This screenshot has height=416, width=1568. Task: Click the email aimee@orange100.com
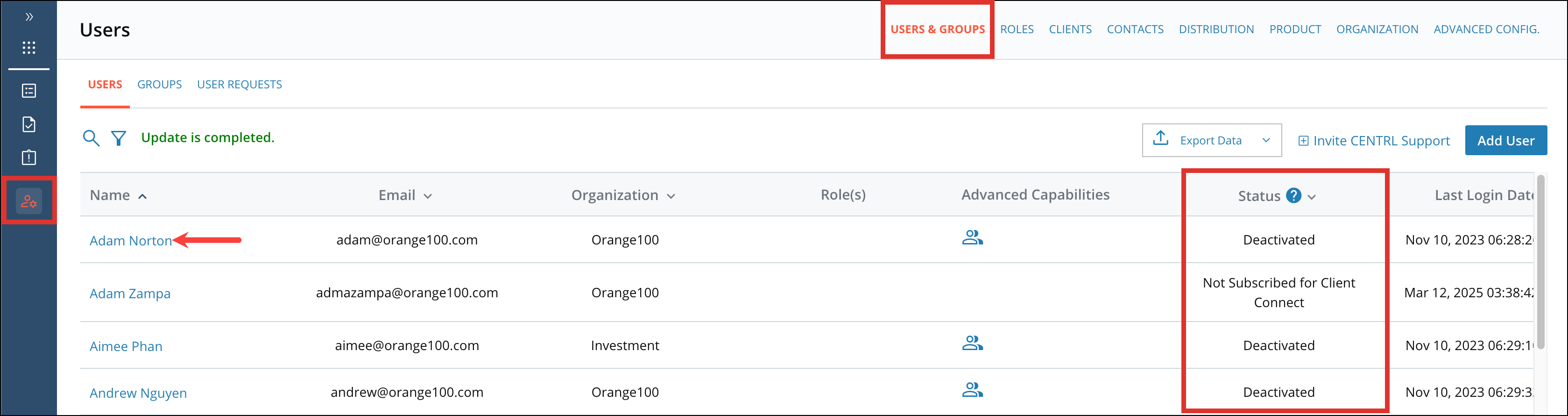pos(407,345)
